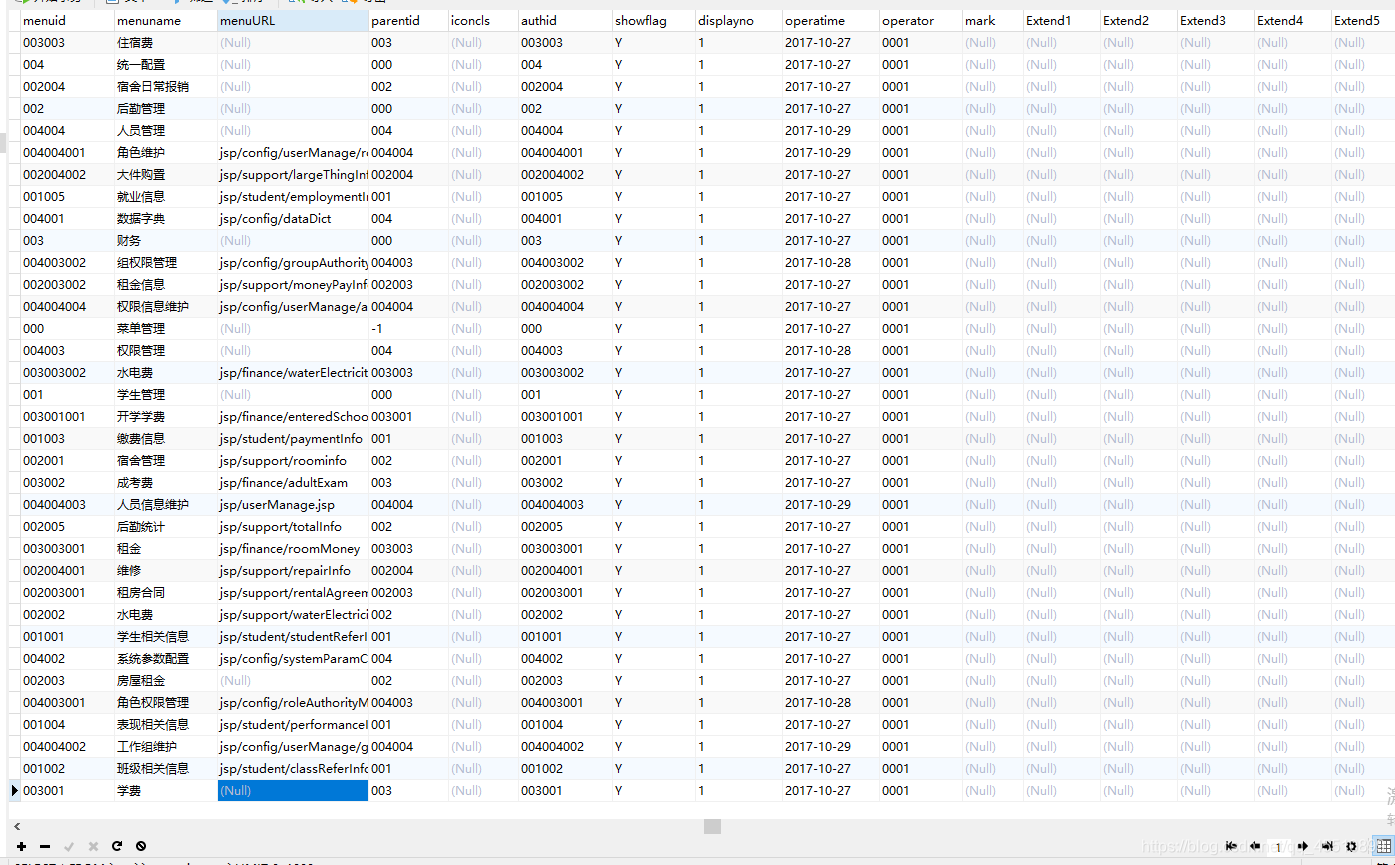The height and width of the screenshot is (865, 1395).
Task: Add a new record with the plus icon
Action: (21, 846)
